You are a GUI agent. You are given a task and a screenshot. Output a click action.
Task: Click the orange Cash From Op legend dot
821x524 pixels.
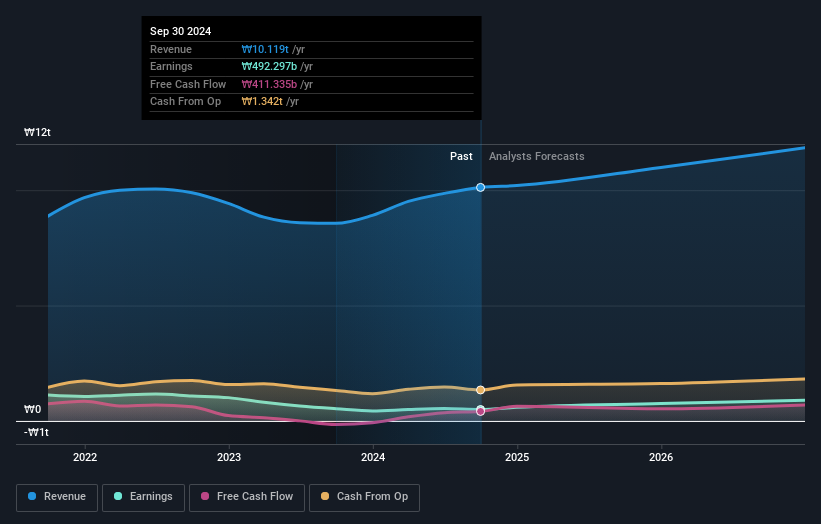click(x=325, y=496)
